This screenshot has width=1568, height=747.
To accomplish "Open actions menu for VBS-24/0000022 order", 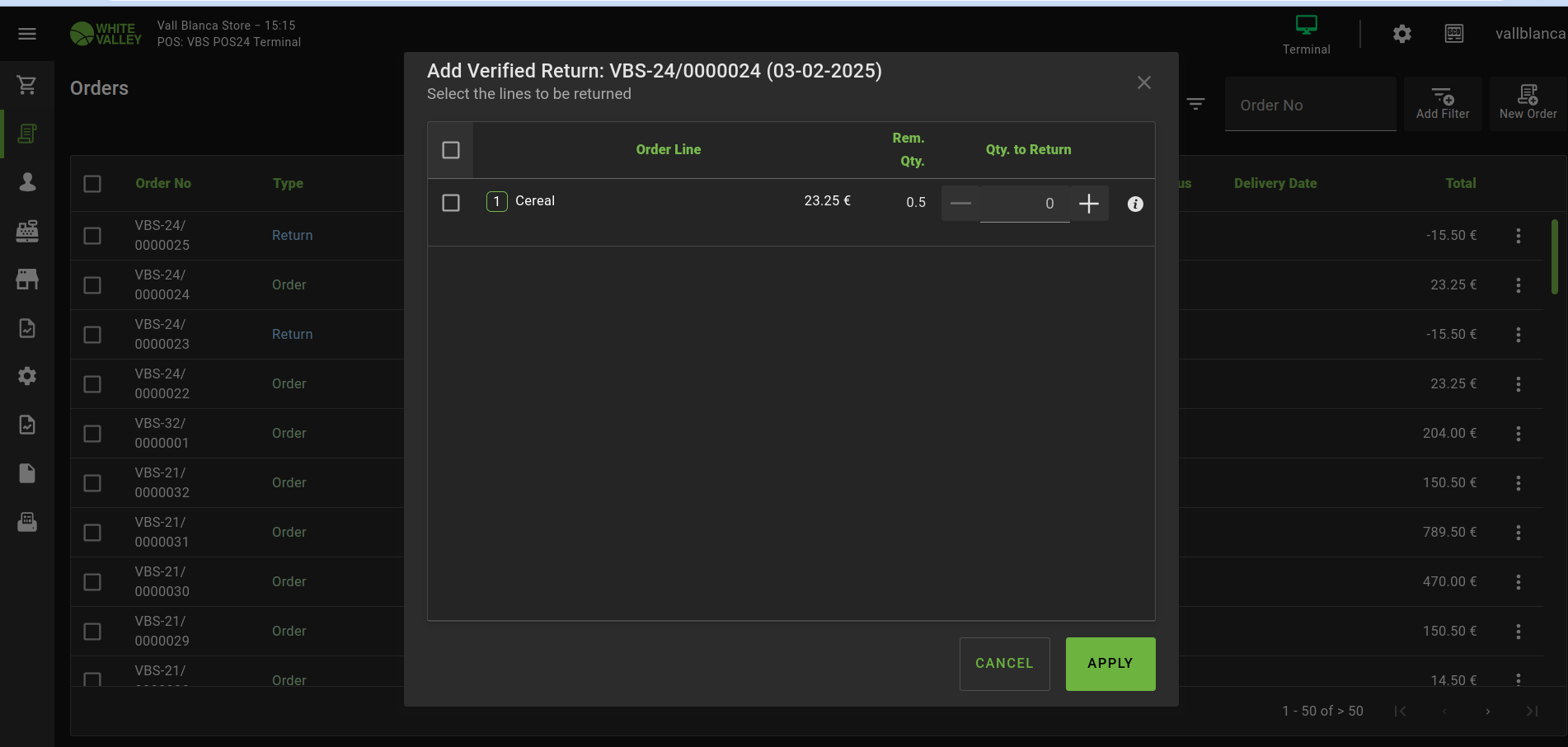I will click(x=1518, y=384).
